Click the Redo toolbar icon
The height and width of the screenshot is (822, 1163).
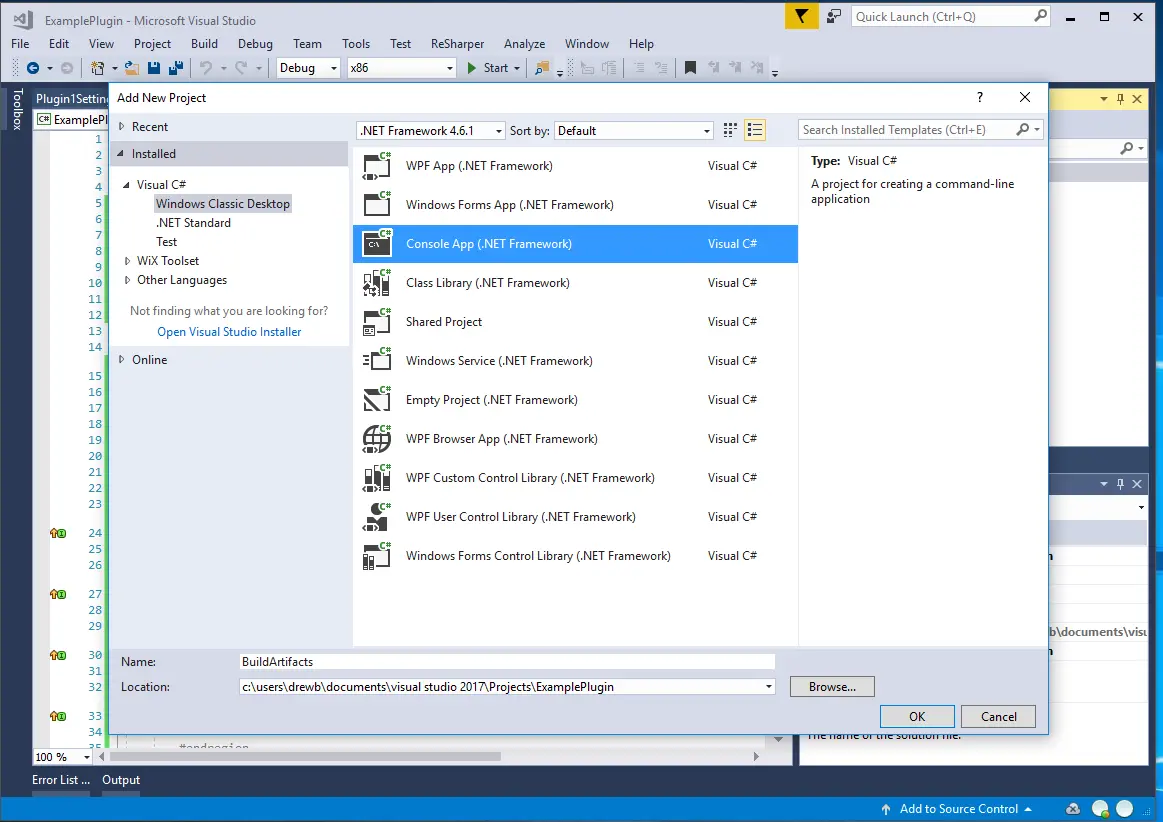point(241,68)
